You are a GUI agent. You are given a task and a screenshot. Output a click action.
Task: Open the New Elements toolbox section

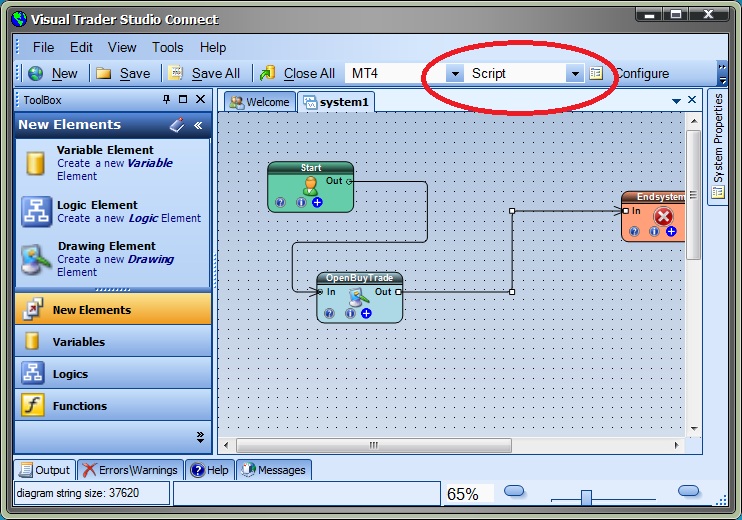pos(113,309)
